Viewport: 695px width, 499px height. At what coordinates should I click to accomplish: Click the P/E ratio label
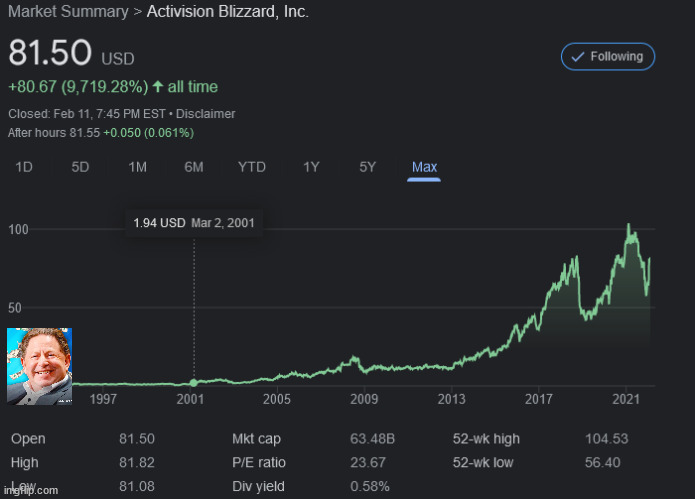click(x=259, y=463)
